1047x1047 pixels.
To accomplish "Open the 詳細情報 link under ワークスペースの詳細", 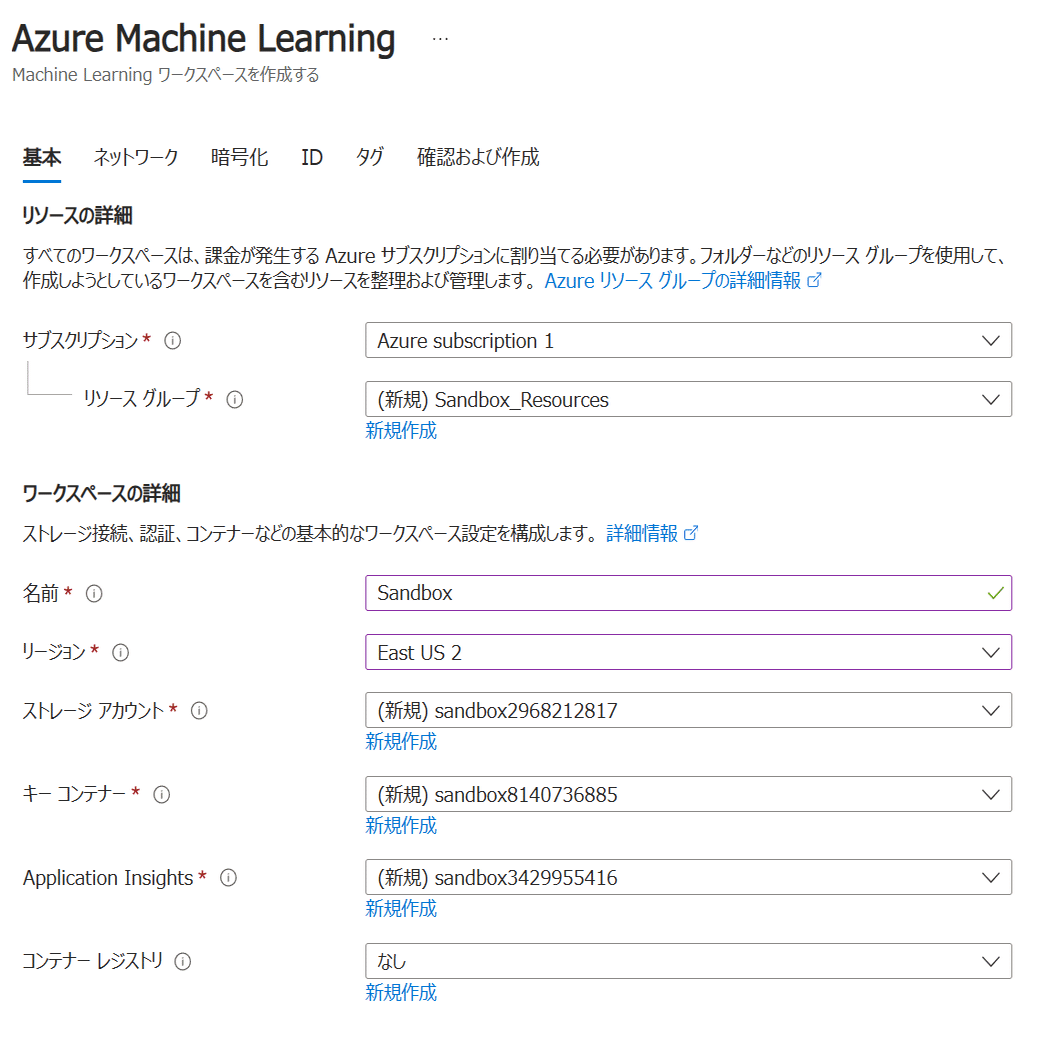I will coord(642,533).
